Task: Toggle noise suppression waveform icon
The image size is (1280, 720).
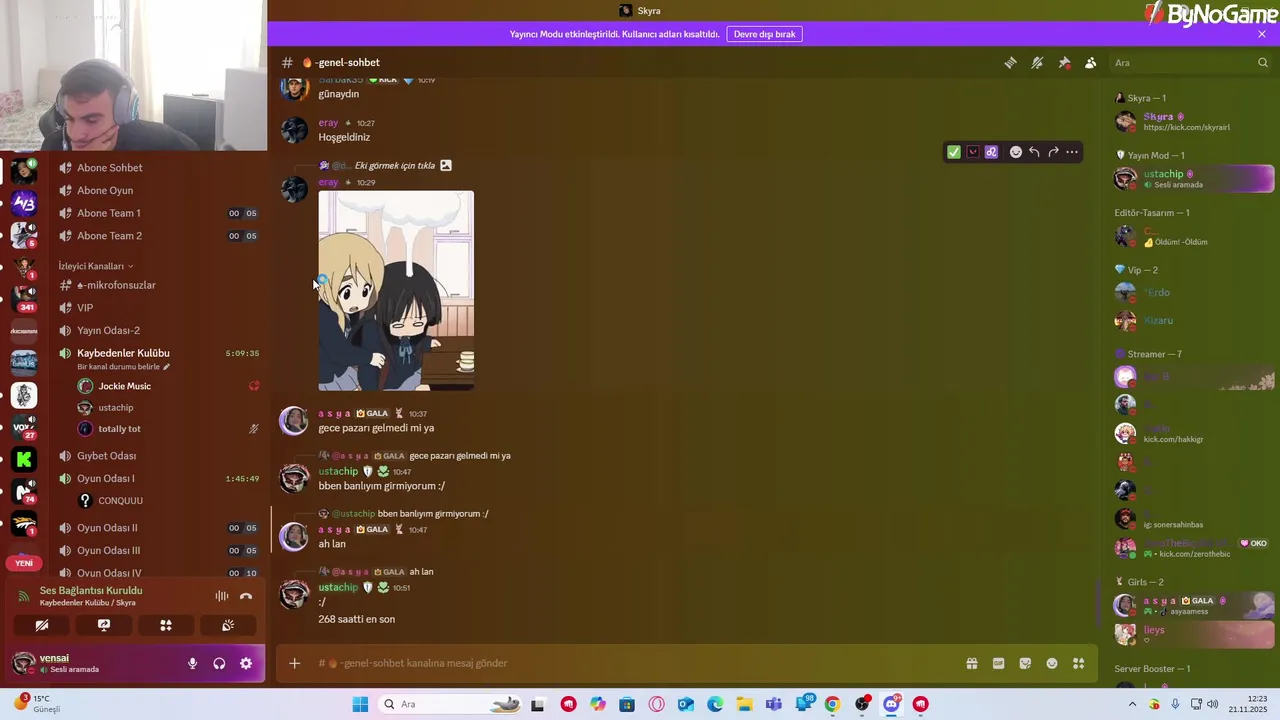Action: point(222,596)
